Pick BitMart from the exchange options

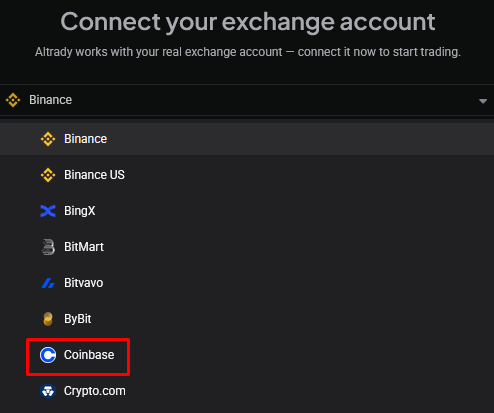click(x=247, y=247)
